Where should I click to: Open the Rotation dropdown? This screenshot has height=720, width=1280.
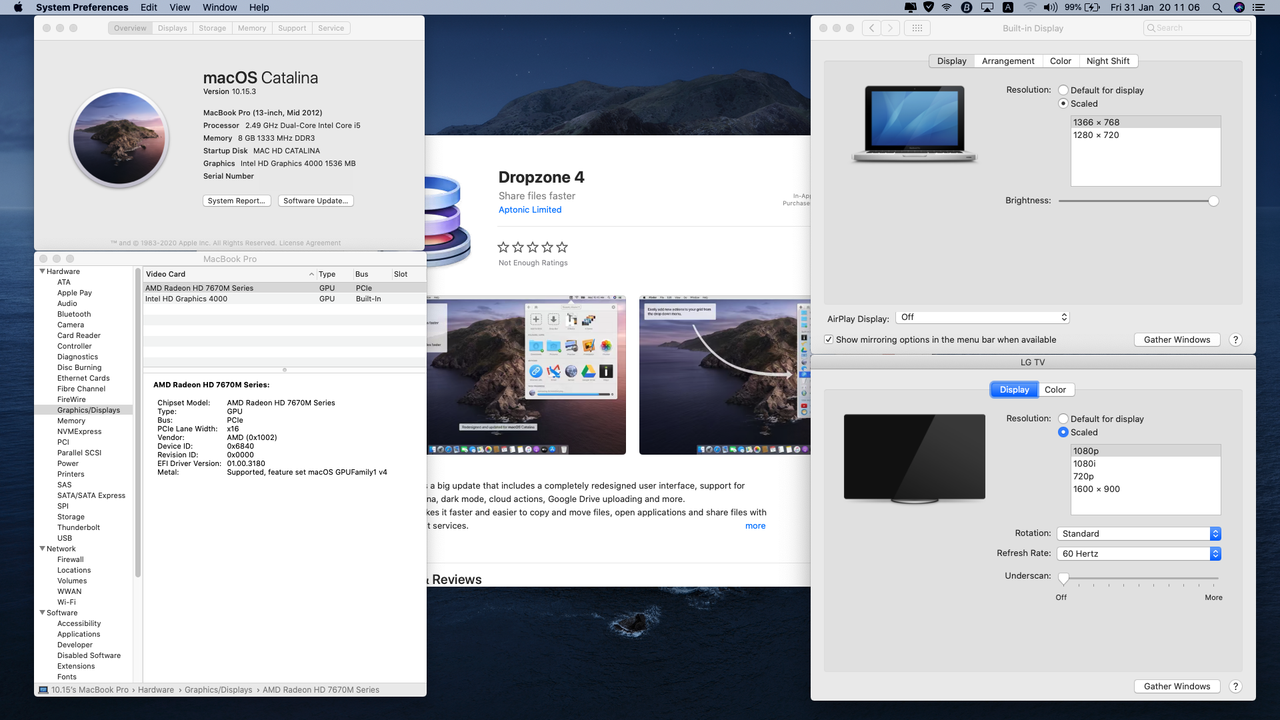[x=1139, y=534]
